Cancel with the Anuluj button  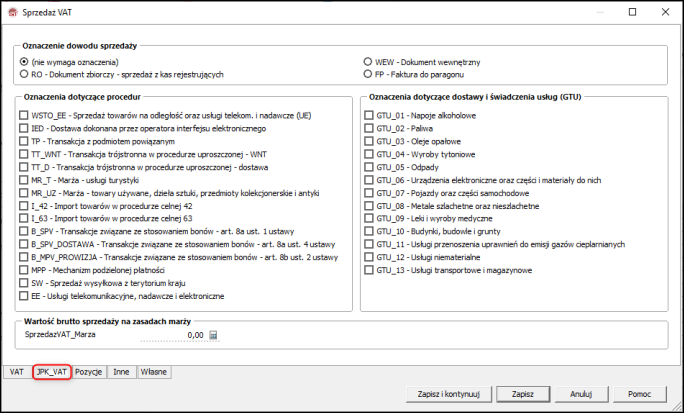[x=582, y=394]
